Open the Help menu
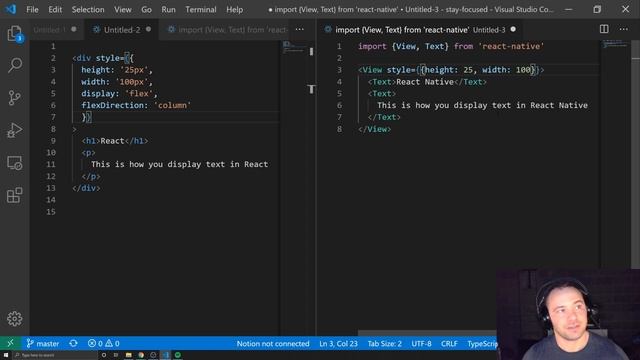Image resolution: width=640 pixels, height=360 pixels. [x=235, y=9]
